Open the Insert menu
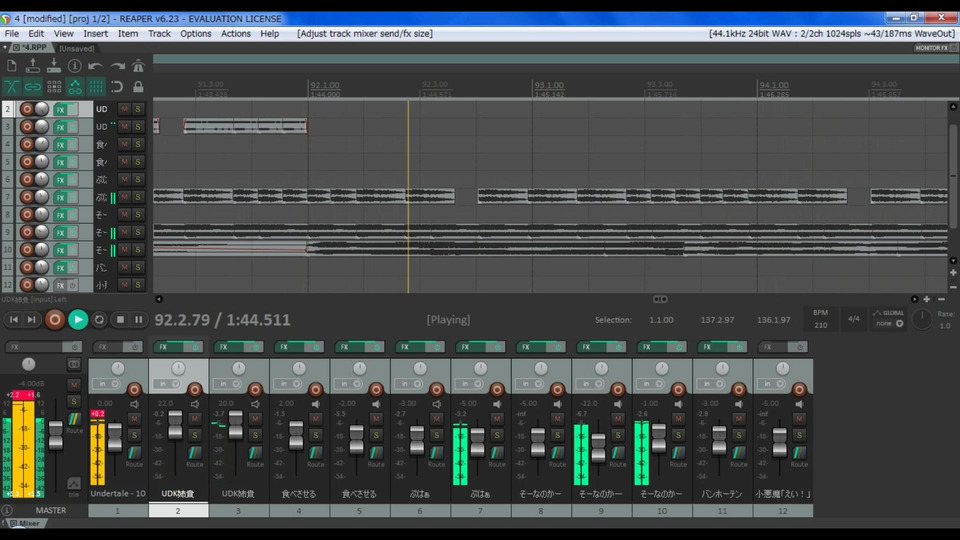The image size is (960, 540). 96,33
